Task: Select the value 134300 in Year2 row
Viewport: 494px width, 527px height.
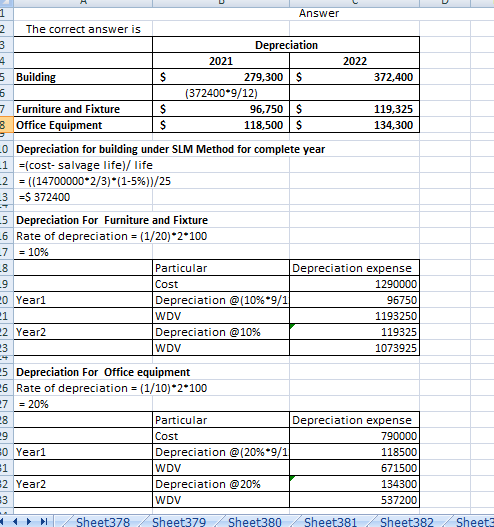Action: [x=355, y=484]
